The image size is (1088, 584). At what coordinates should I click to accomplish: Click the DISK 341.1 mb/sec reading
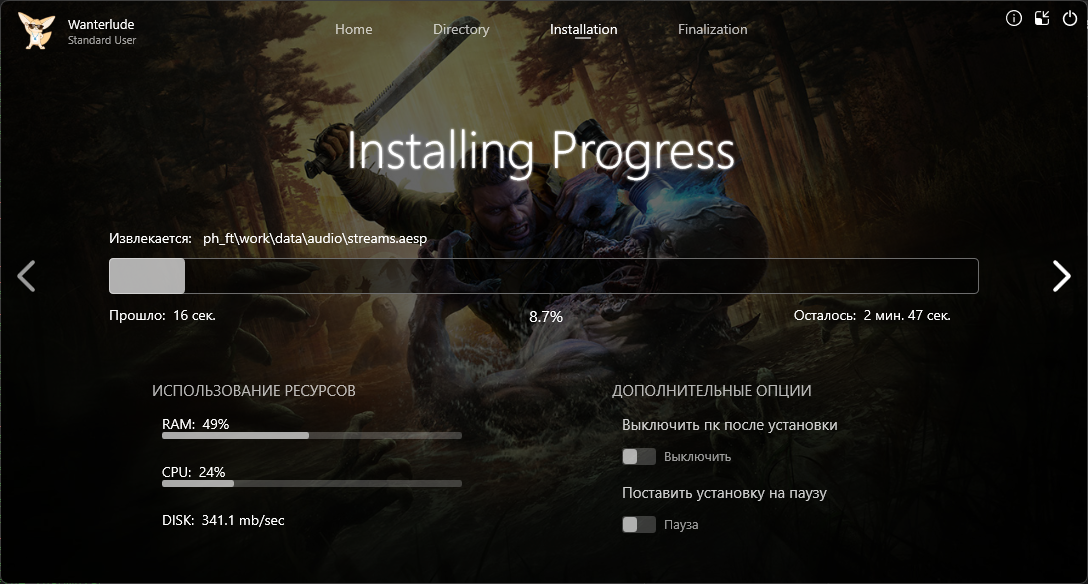pyautogui.click(x=223, y=520)
